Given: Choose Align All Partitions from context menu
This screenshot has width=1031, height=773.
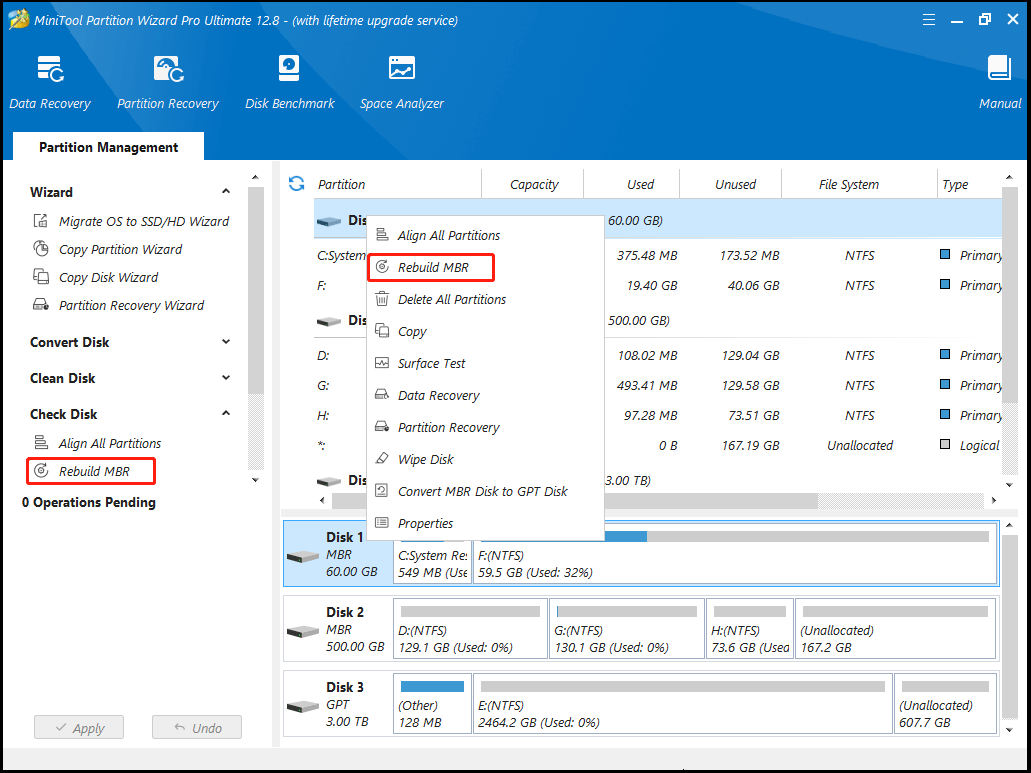Looking at the screenshot, I should pyautogui.click(x=485, y=235).
